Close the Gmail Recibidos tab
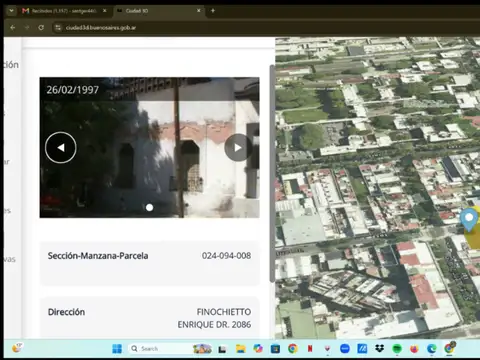Screen dimensions: 480x360 click(105, 11)
